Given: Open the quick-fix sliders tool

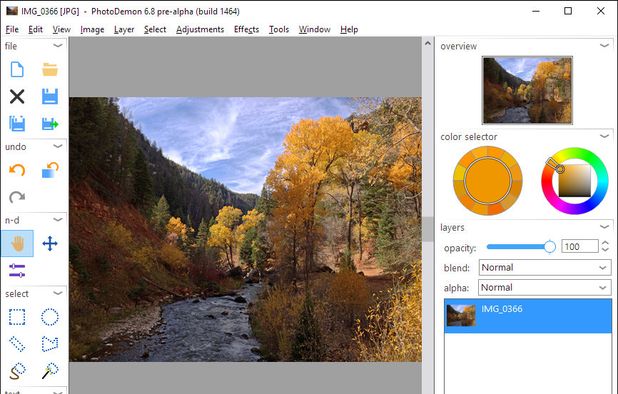Looking at the screenshot, I should click(17, 271).
